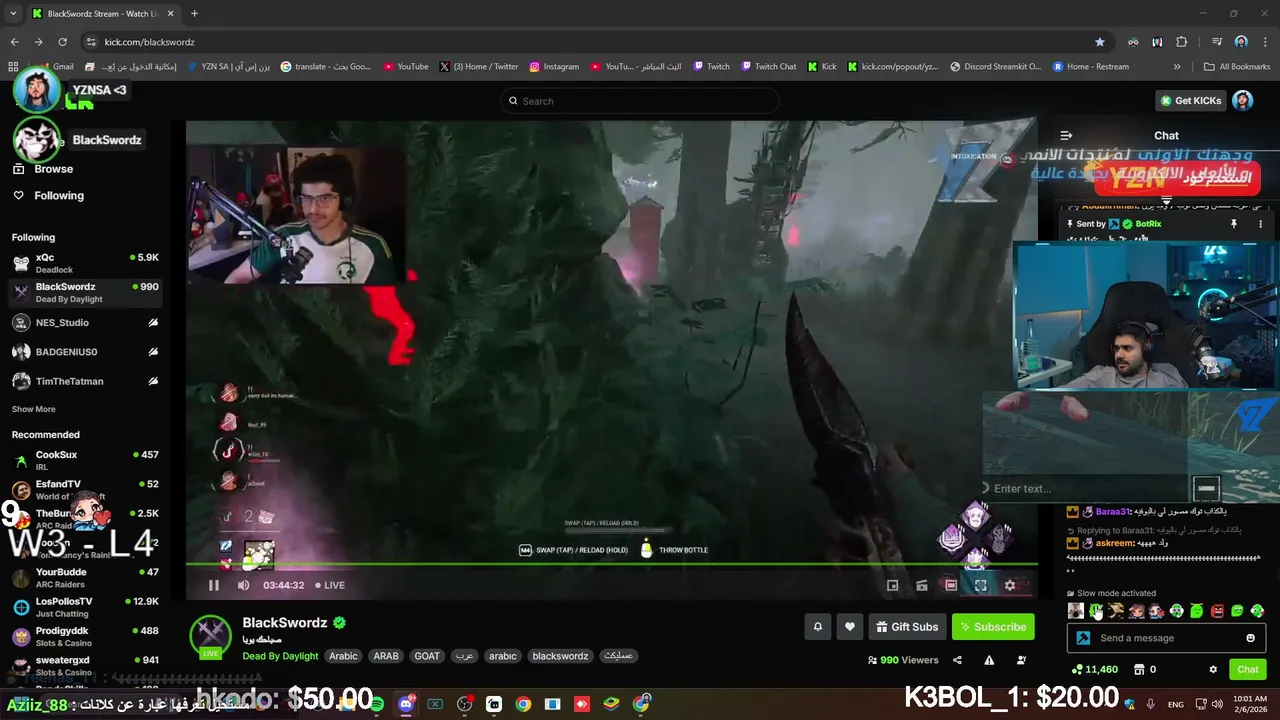Image resolution: width=1280 pixels, height=720 pixels.
Task: Open the Kicks shop icon
Action: (1137, 669)
